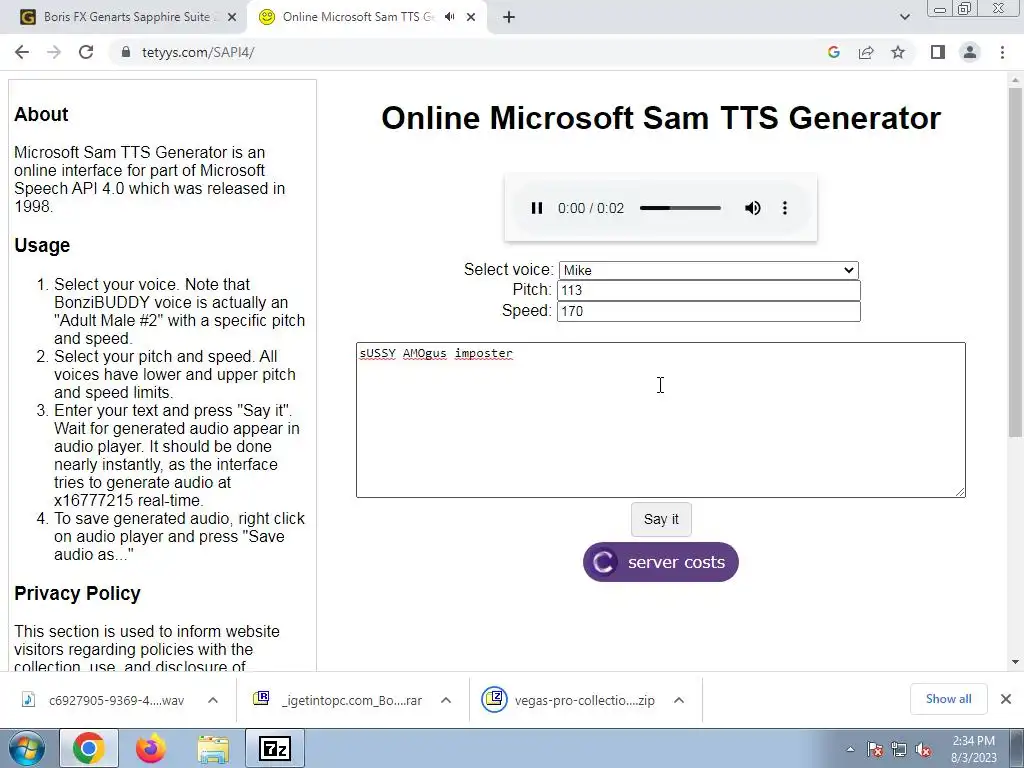Show hidden system tray icons
1024x768 pixels.
(850, 750)
